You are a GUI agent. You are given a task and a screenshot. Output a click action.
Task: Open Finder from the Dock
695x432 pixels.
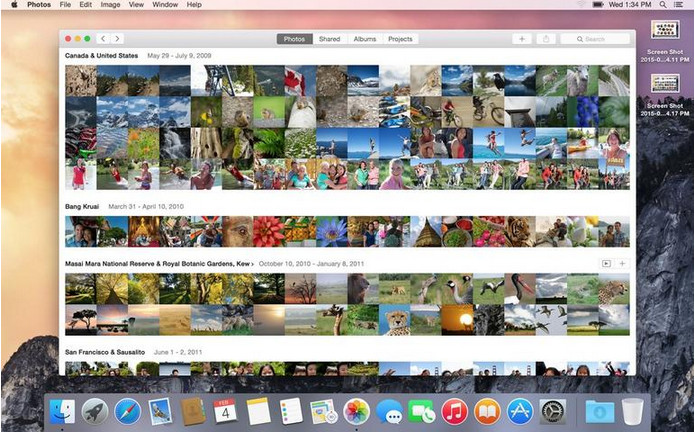coord(62,412)
